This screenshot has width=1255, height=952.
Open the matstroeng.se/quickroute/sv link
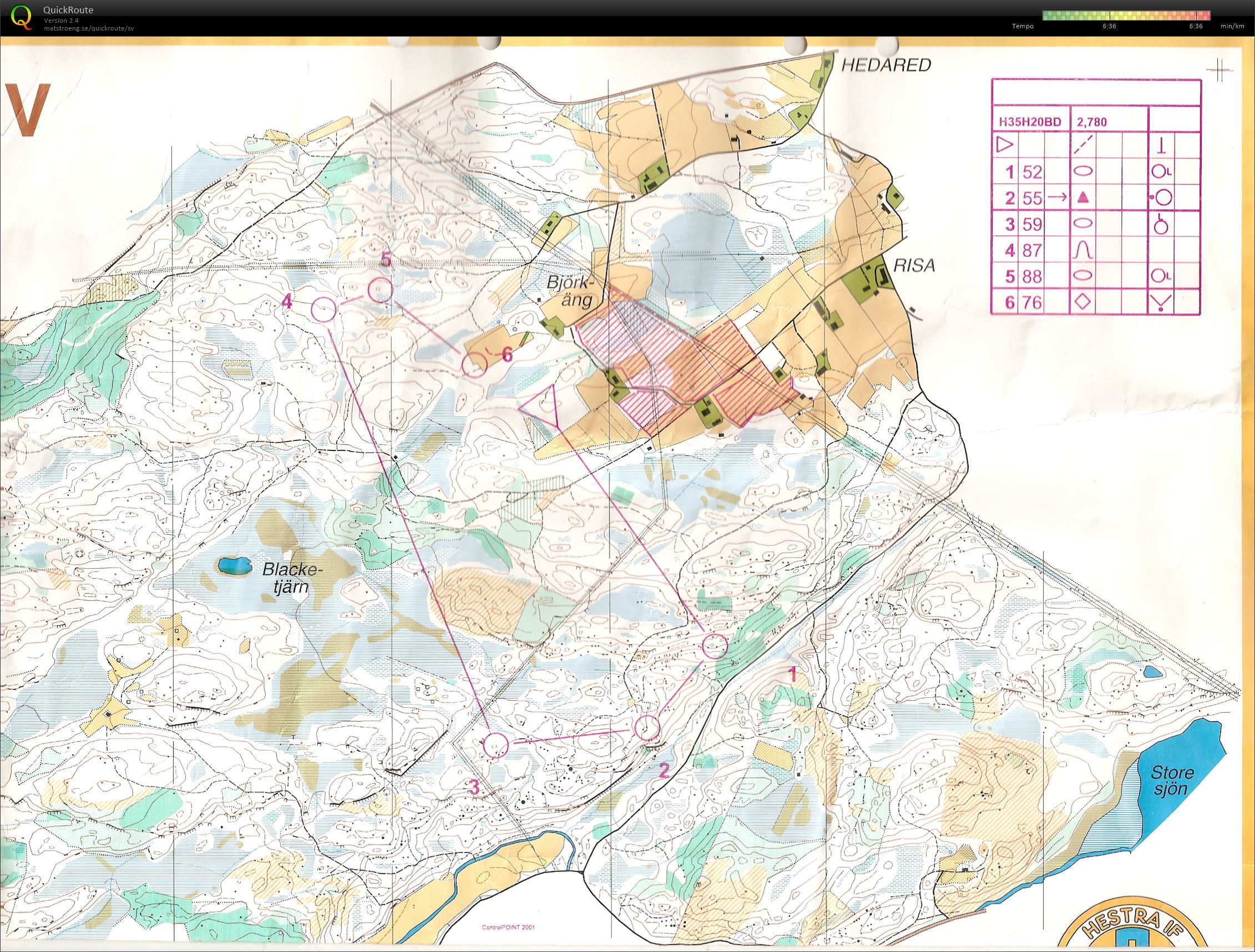(89, 28)
